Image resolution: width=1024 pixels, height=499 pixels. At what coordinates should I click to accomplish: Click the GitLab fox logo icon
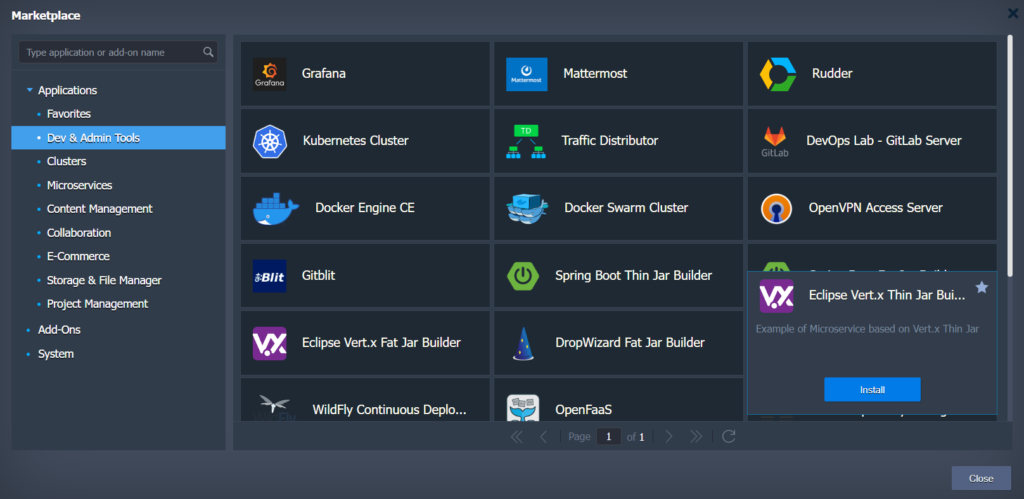click(775, 141)
